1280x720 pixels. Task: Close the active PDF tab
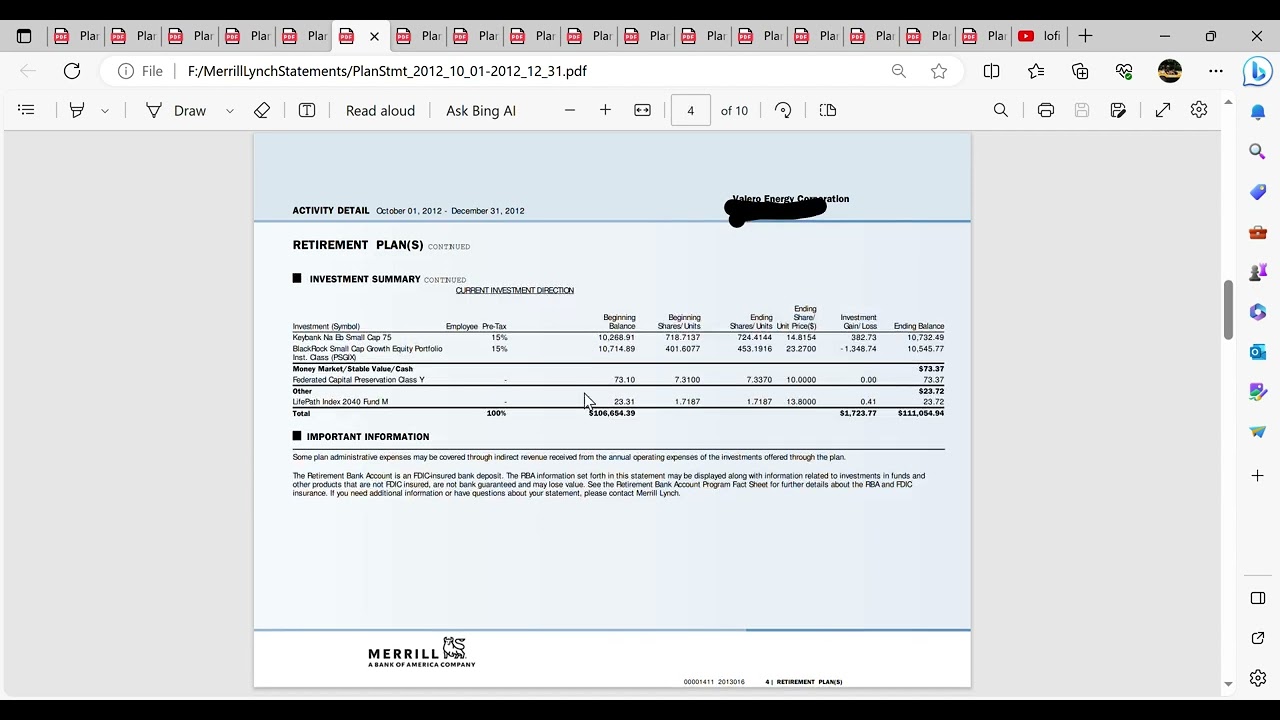tap(374, 36)
